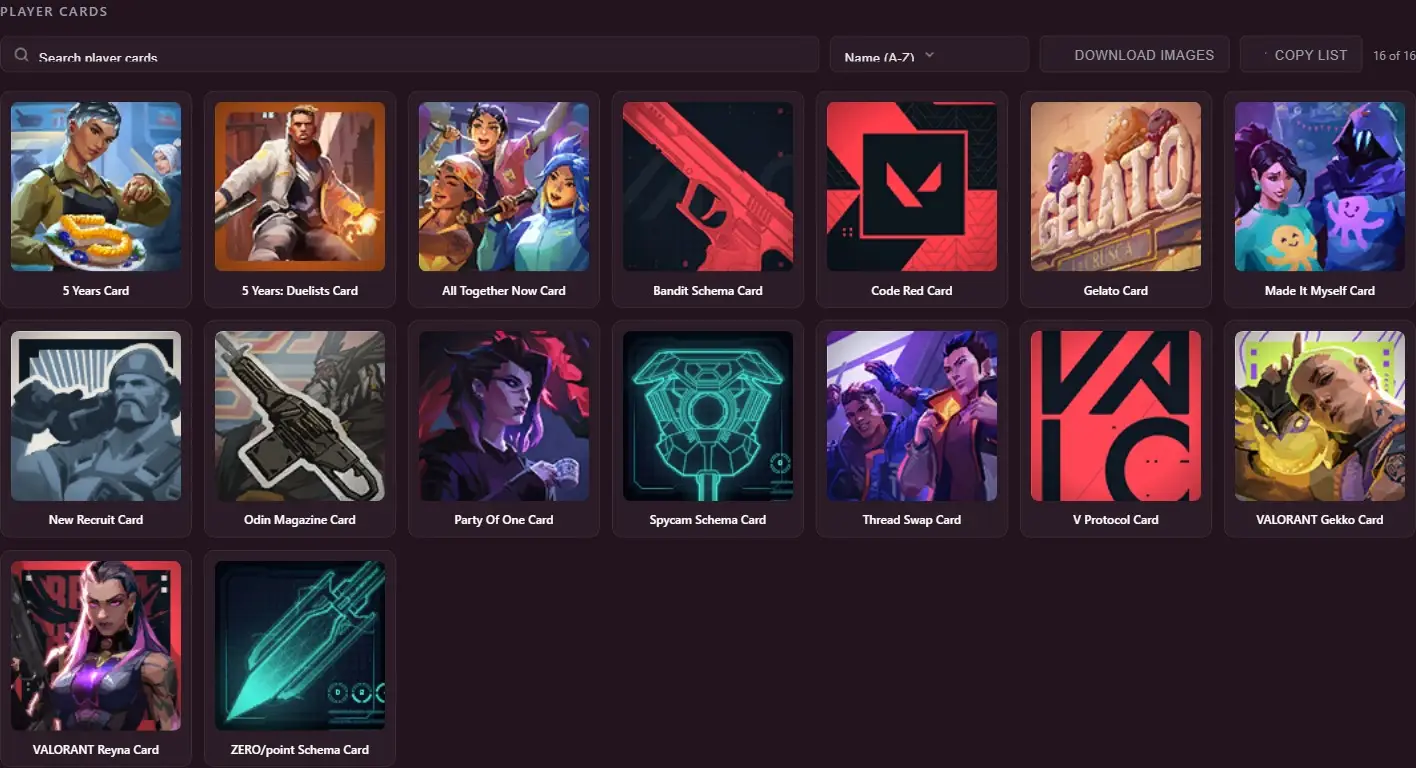Screen dimensions: 1416x768
Task: Click the "5 Years Card" label
Action: pyautogui.click(x=96, y=291)
